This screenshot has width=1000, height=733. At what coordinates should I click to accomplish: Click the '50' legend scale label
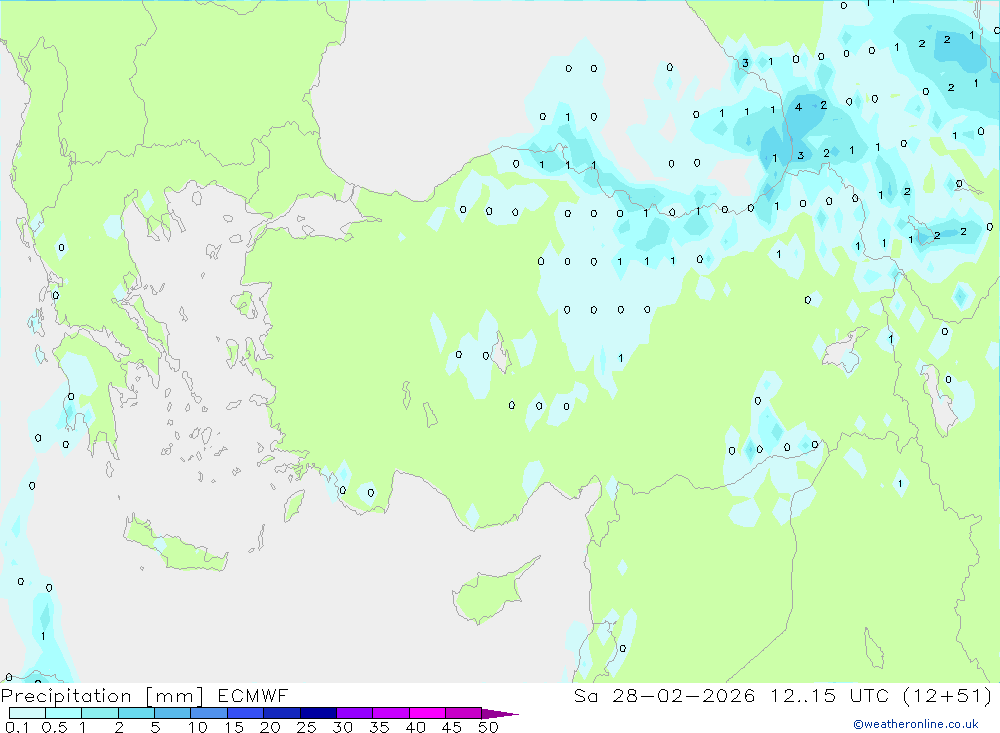click(488, 727)
